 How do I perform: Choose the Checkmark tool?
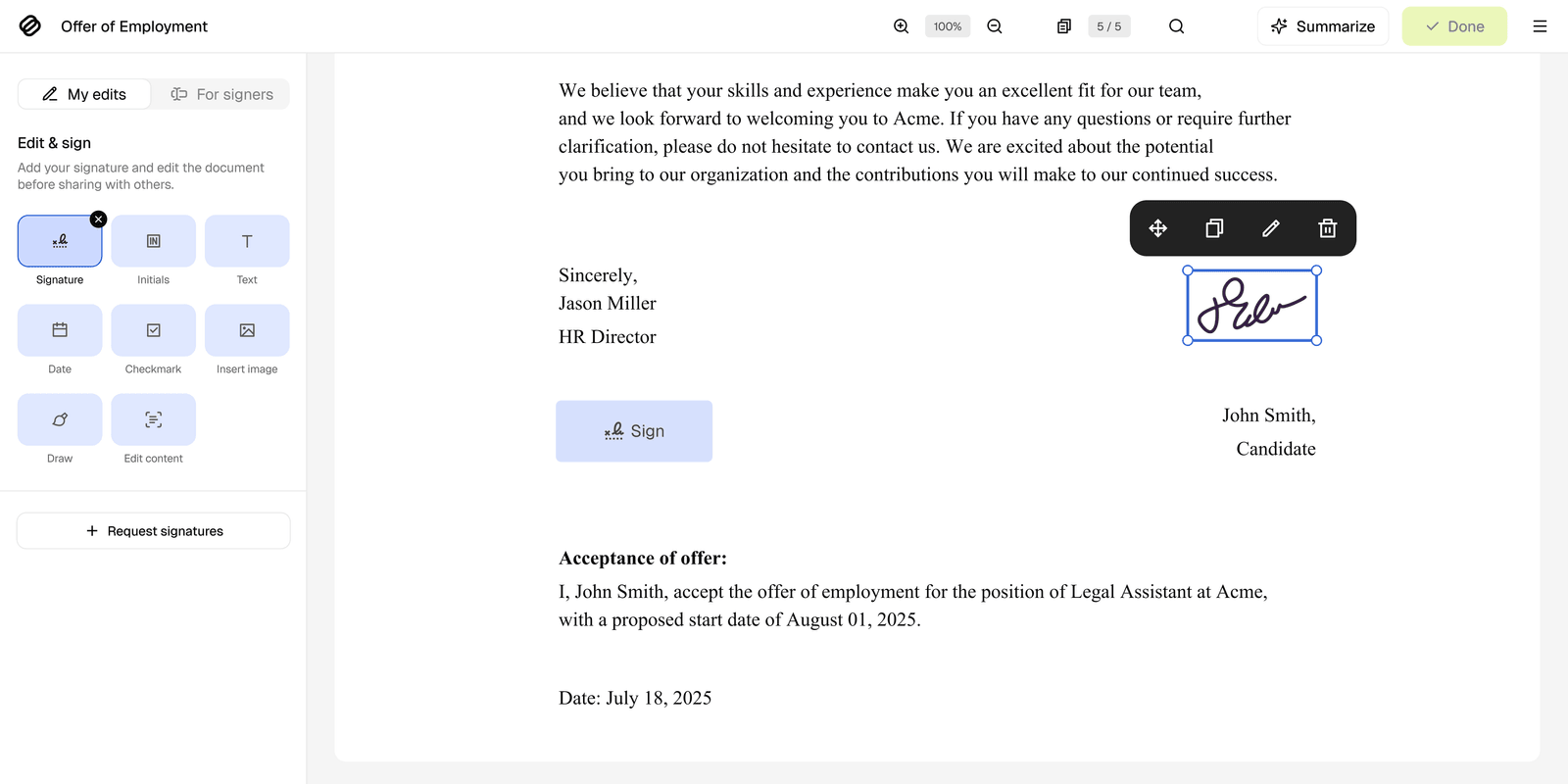(154, 330)
